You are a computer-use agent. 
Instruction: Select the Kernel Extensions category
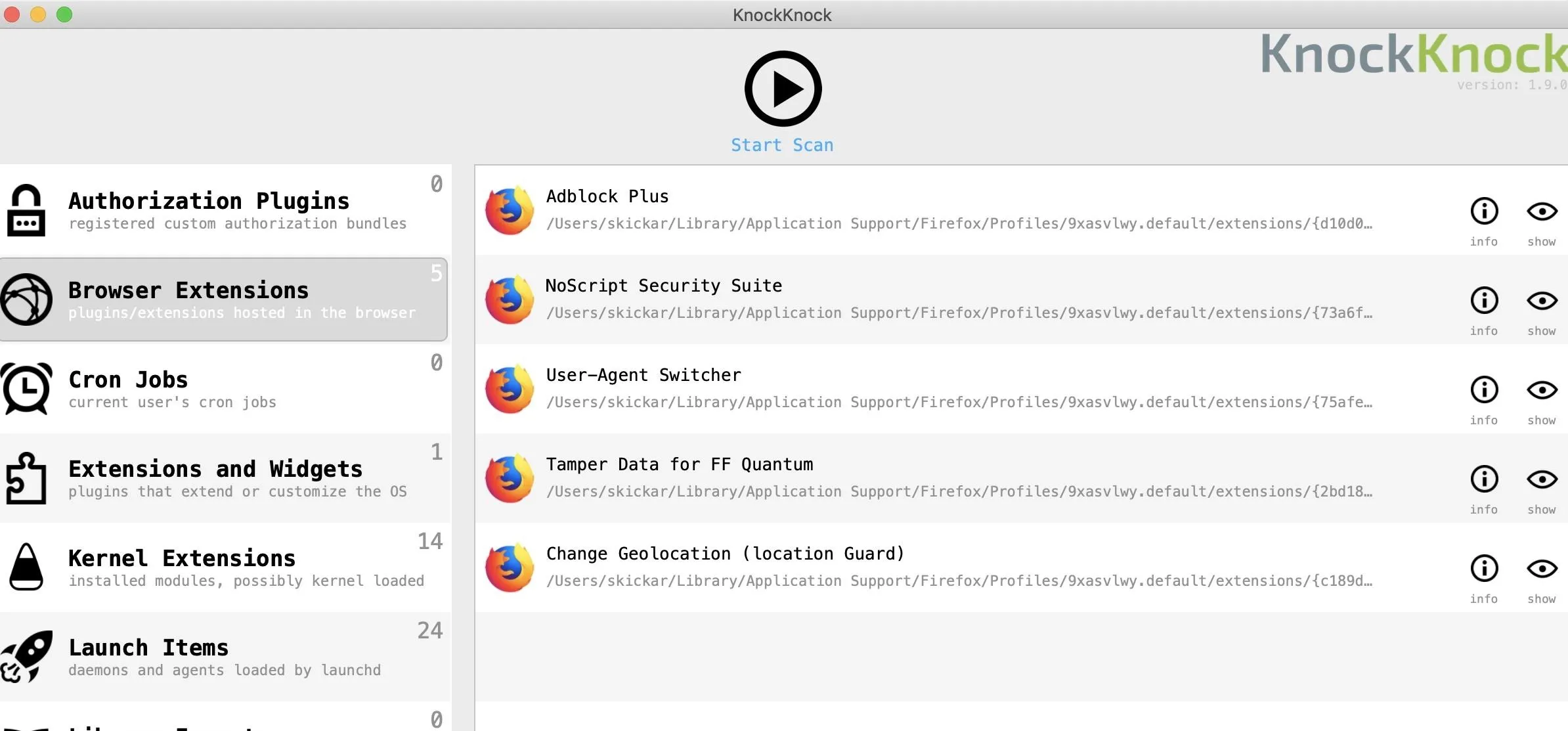pos(225,567)
